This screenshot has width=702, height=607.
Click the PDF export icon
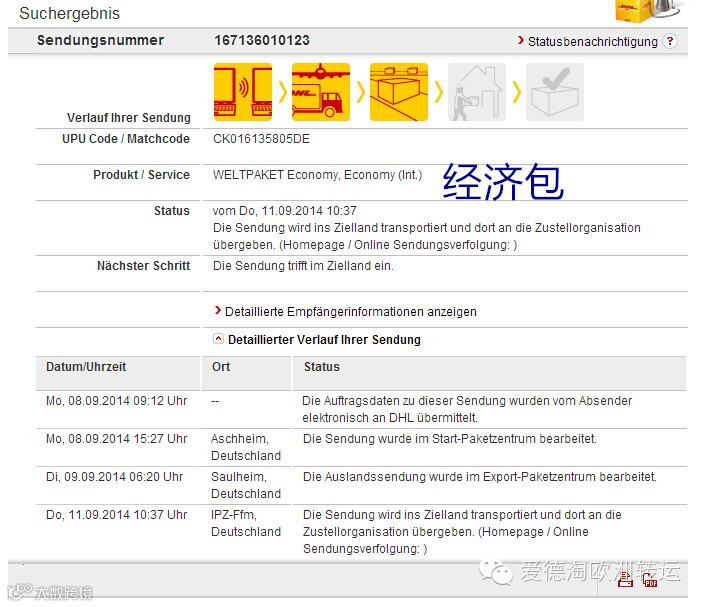[x=650, y=579]
